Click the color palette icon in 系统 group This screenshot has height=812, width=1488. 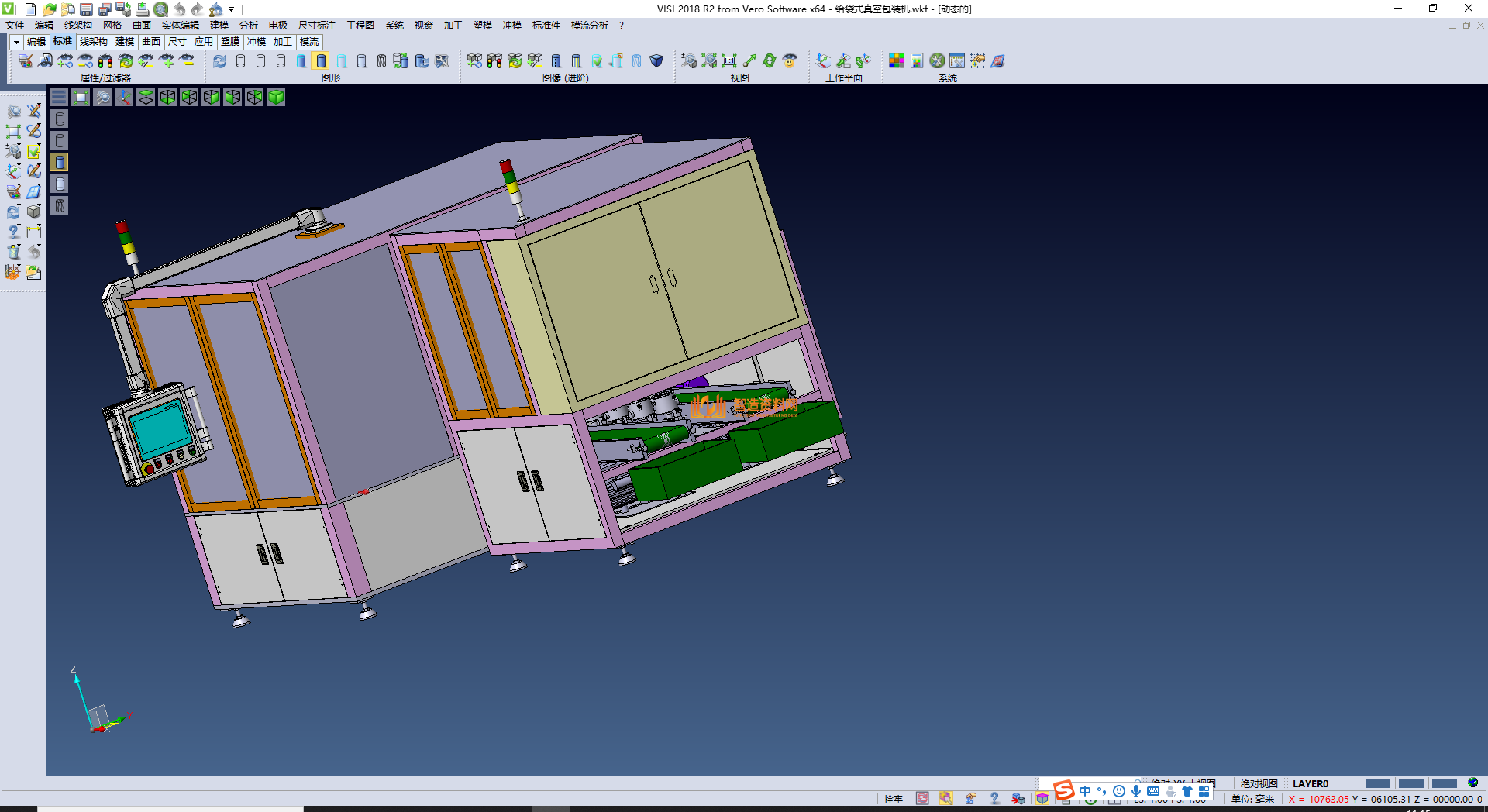tap(897, 60)
